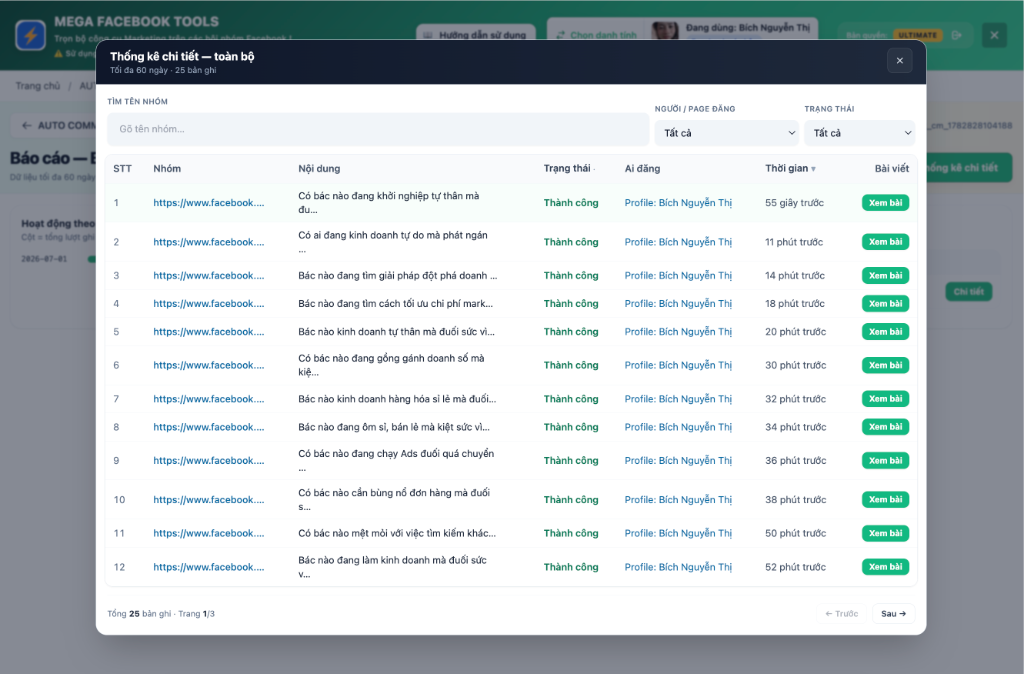Click the Thành công status in row 1
Viewport: 1024px width, 674px height.
(571, 203)
